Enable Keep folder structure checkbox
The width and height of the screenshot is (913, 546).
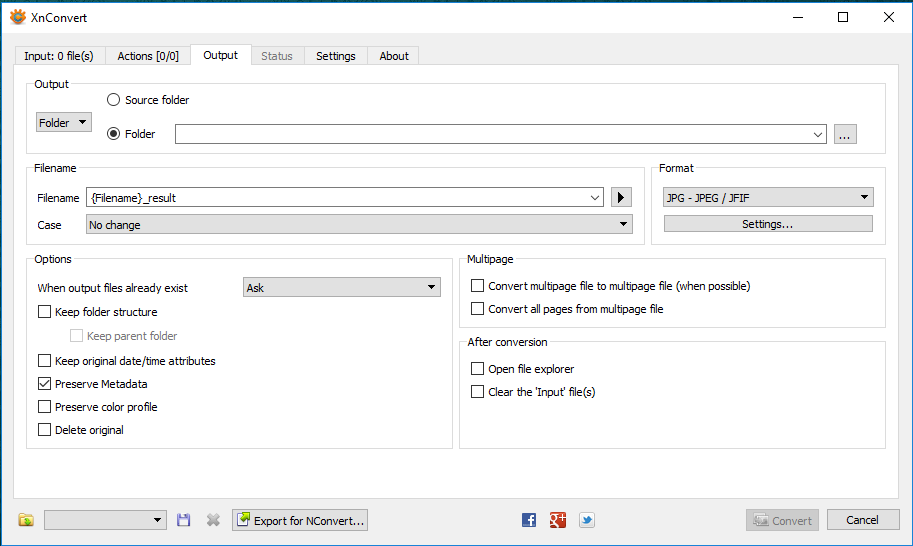tap(44, 312)
